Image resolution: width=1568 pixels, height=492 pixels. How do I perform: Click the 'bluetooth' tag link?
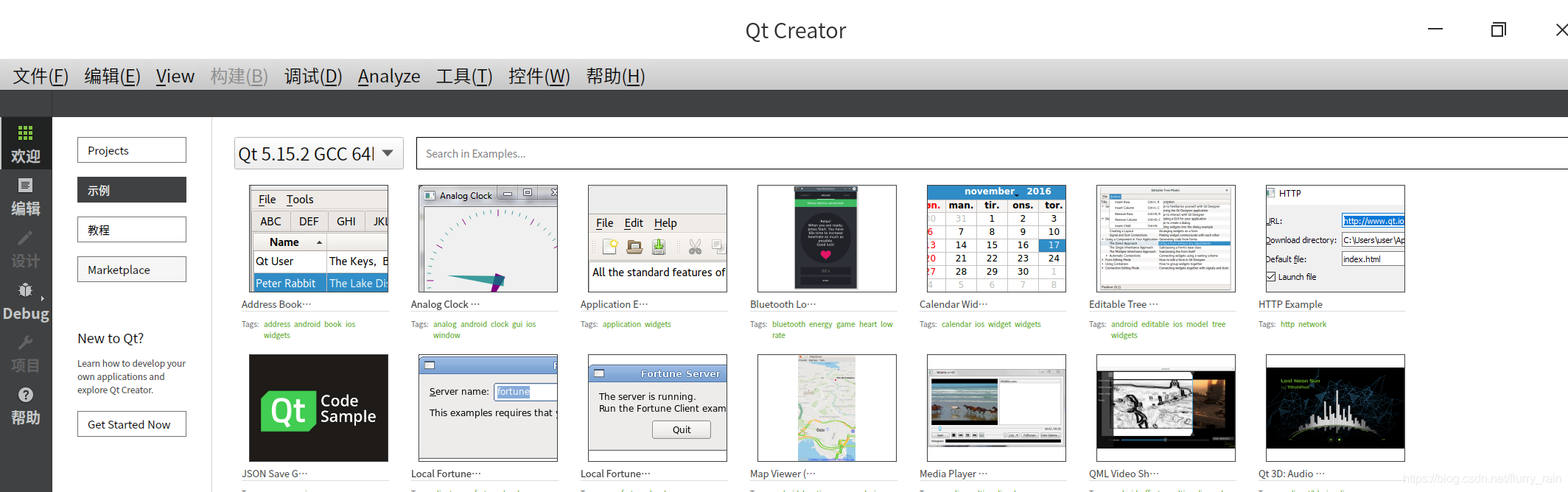788,324
